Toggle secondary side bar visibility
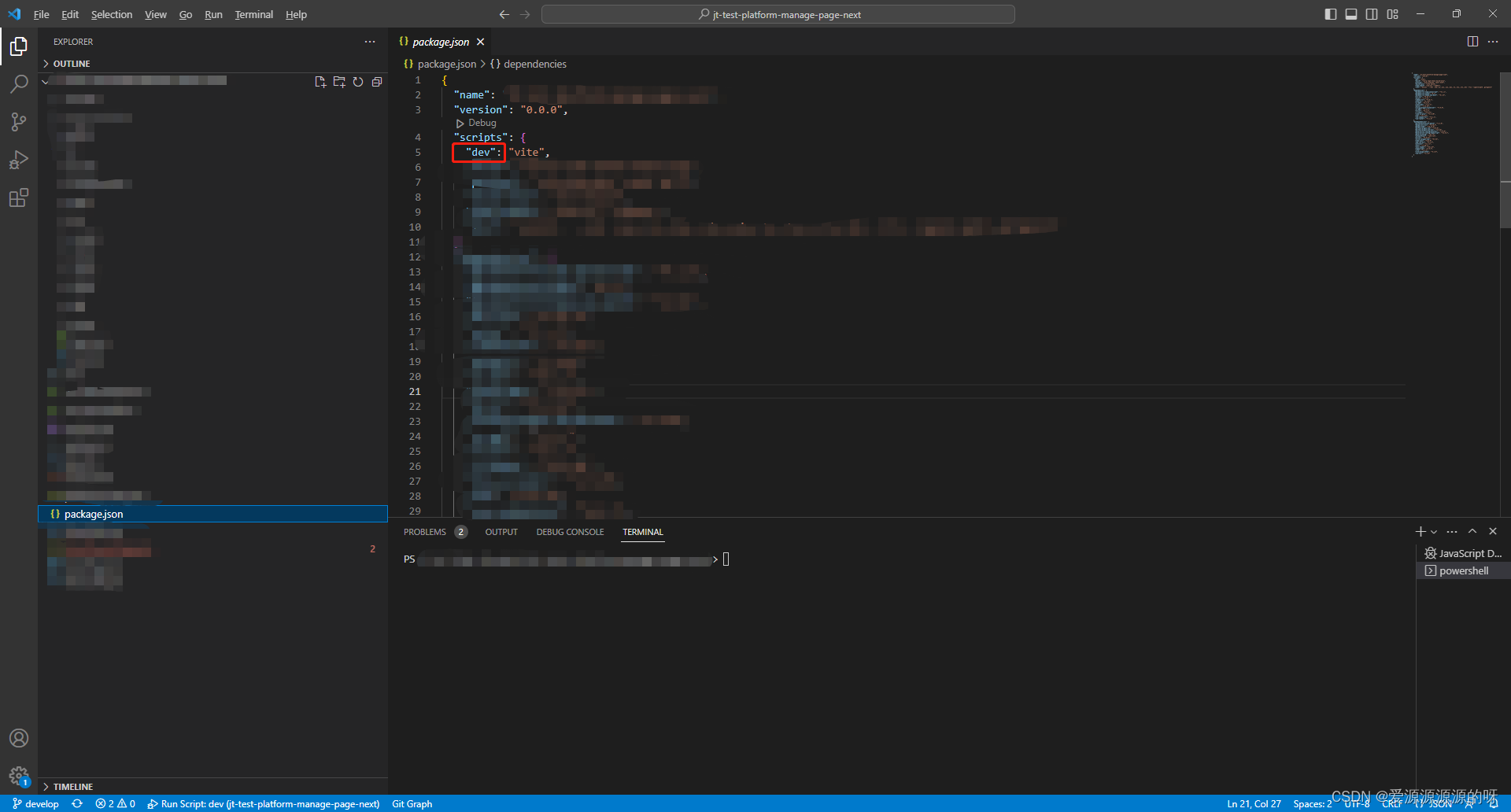Viewport: 1511px width, 812px height. click(x=1372, y=14)
